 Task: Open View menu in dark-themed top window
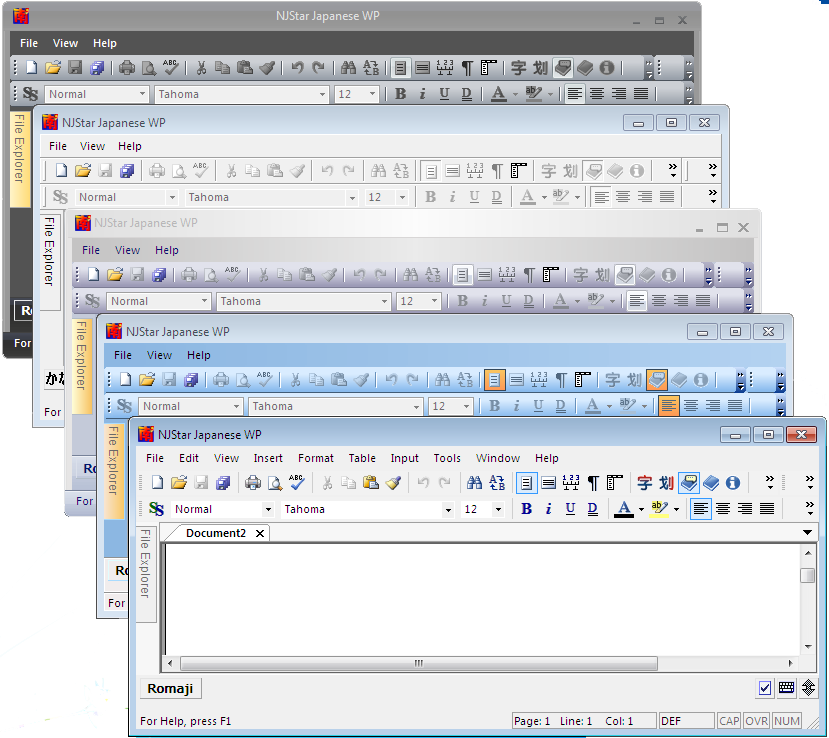point(65,43)
